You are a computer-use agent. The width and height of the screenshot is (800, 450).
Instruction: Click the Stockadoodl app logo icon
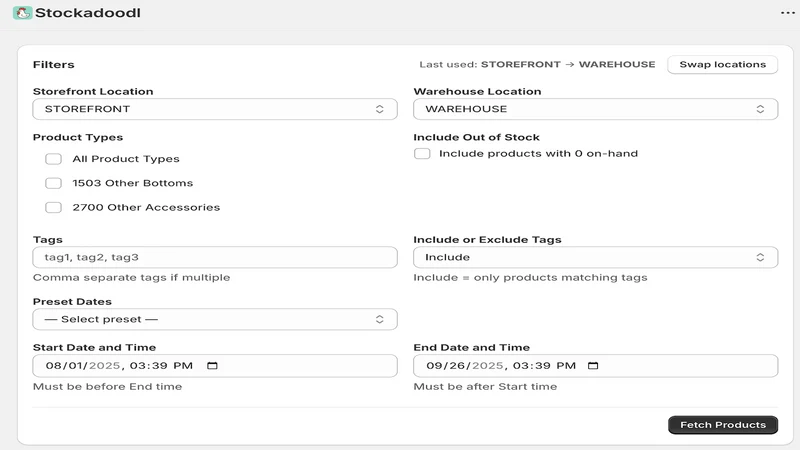22,13
